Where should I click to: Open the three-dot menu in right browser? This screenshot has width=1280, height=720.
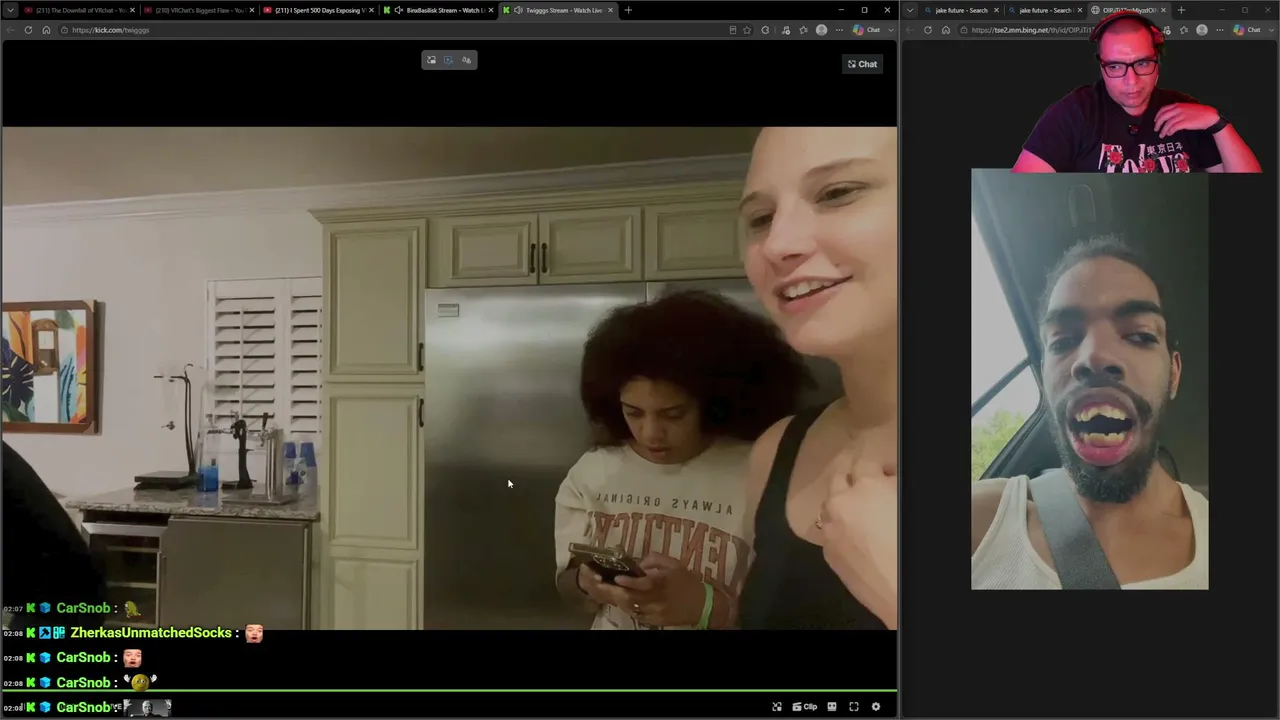tap(1219, 30)
